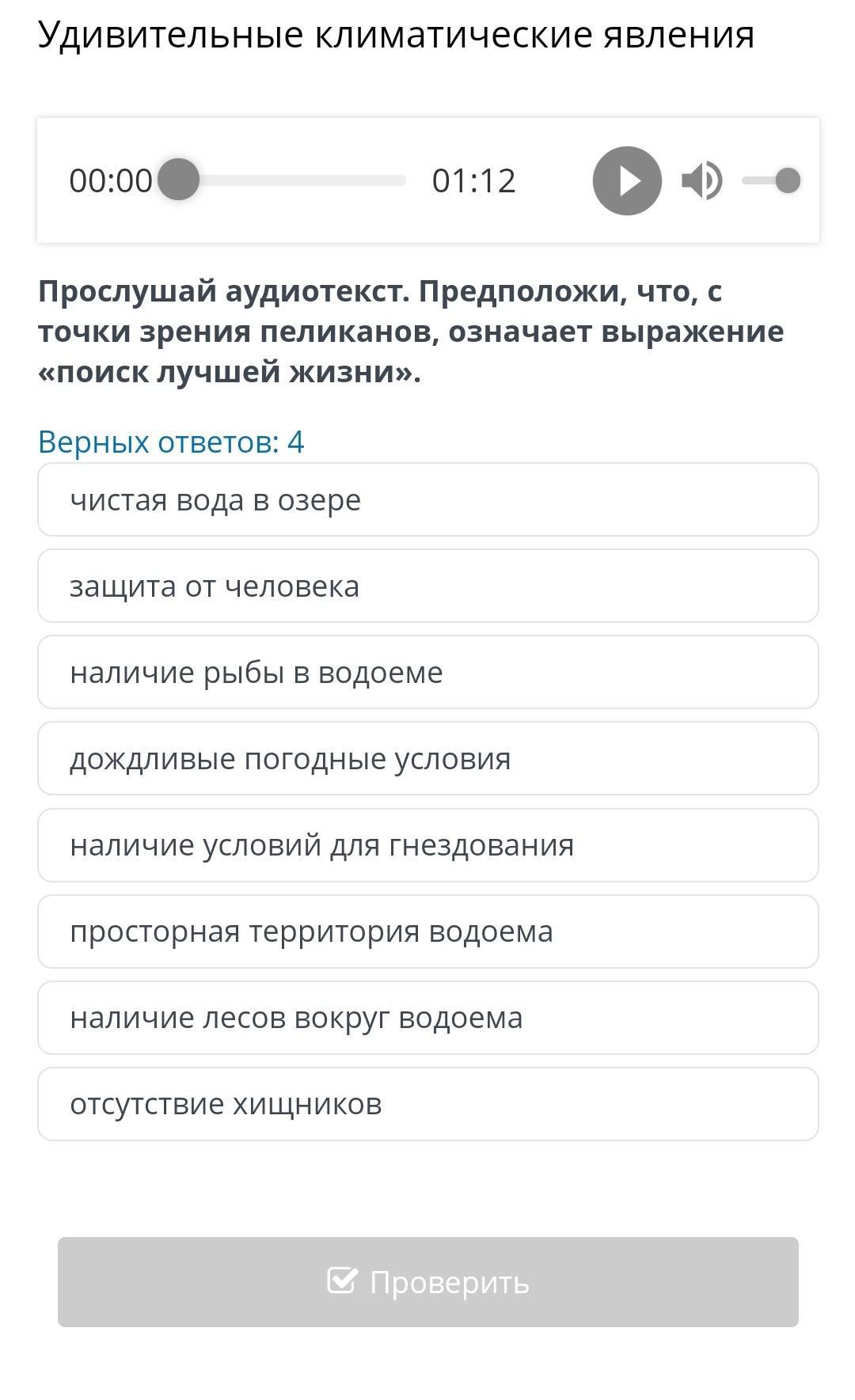Click the audio progress track bar
The image size is (855, 1400).
[x=301, y=180]
